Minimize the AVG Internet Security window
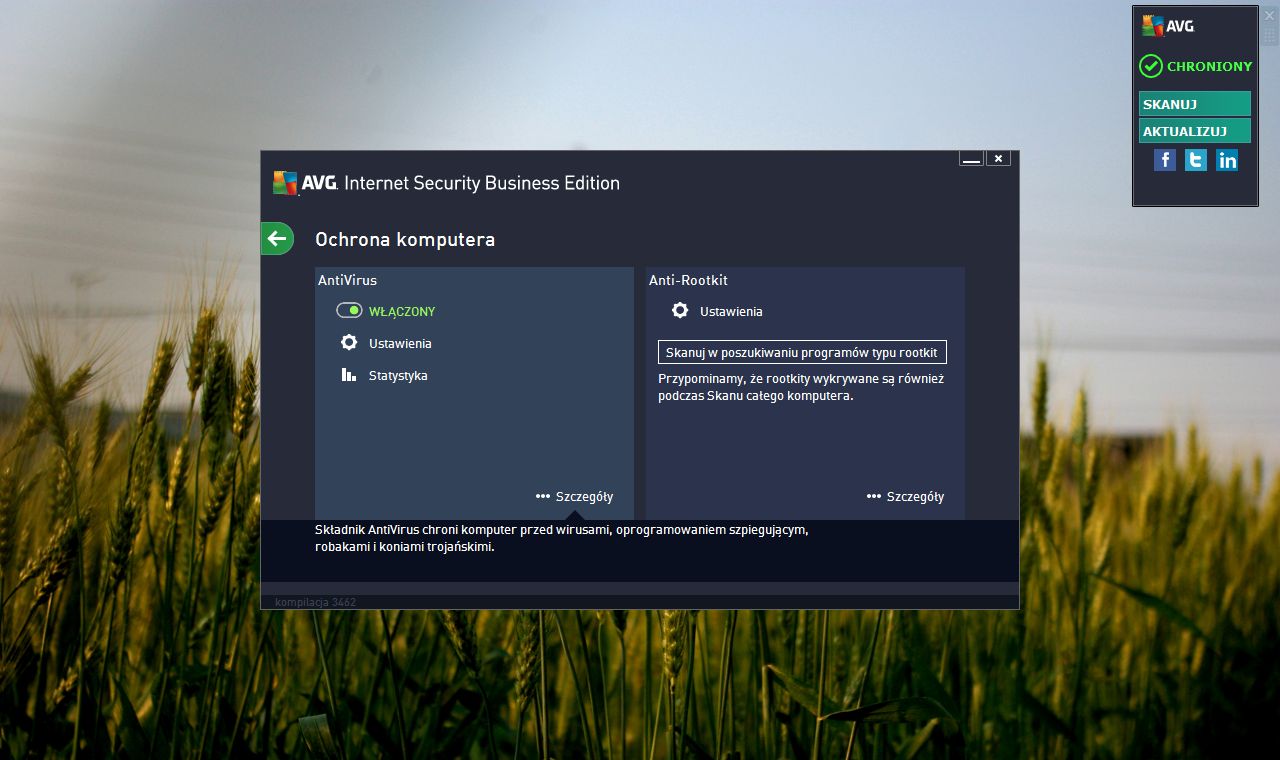Image resolution: width=1280 pixels, height=760 pixels. pos(971,158)
